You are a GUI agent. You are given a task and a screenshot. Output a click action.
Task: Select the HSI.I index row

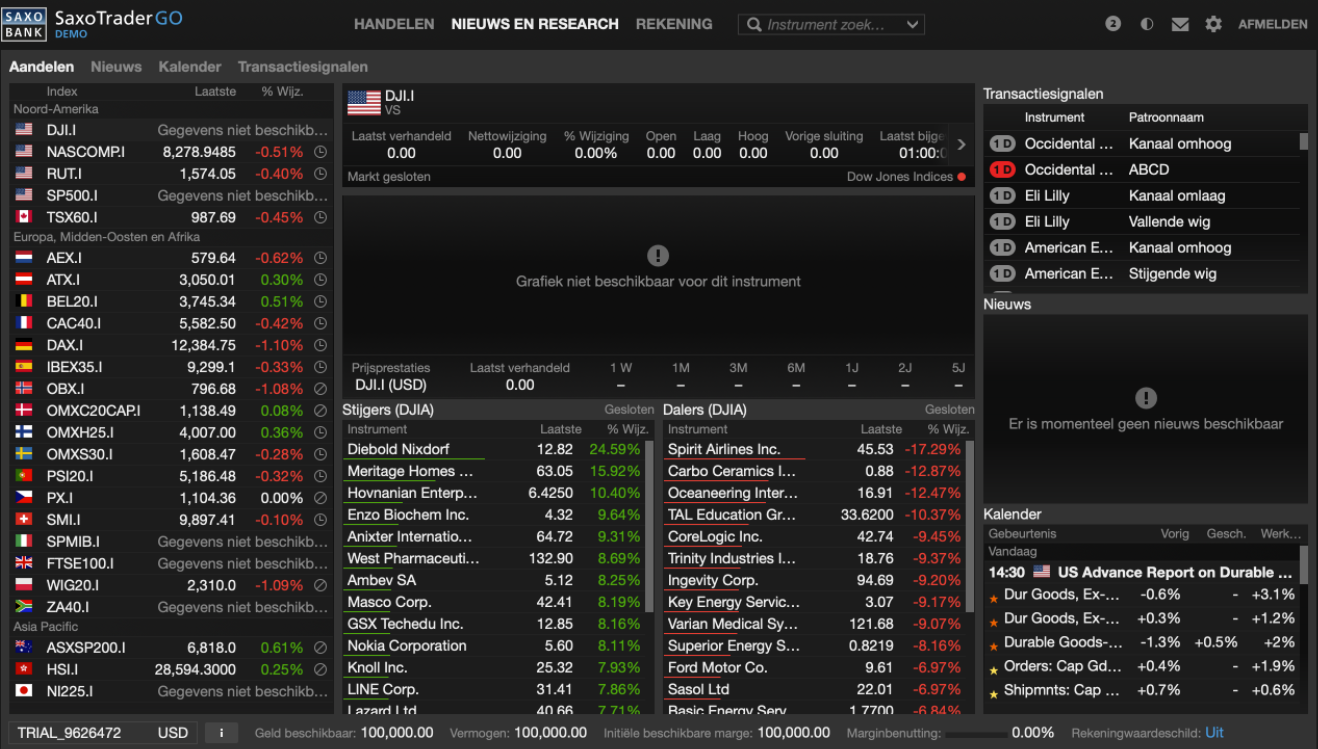(x=171, y=670)
